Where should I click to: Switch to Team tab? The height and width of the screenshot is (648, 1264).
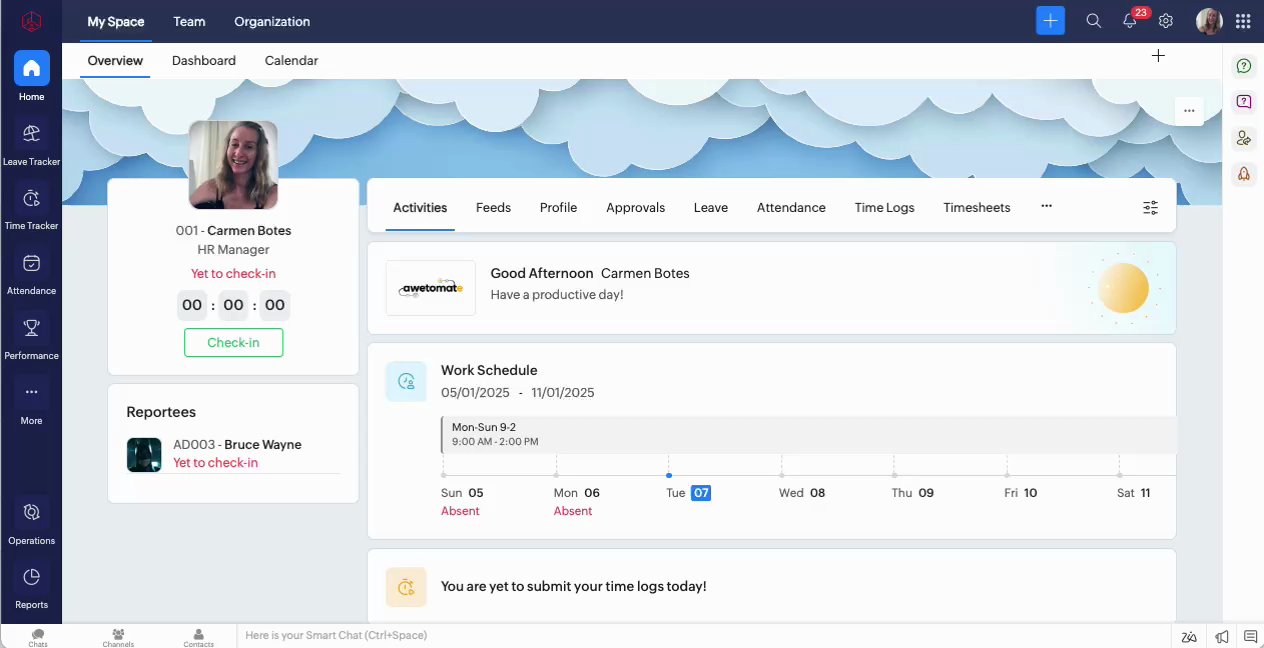click(x=189, y=21)
